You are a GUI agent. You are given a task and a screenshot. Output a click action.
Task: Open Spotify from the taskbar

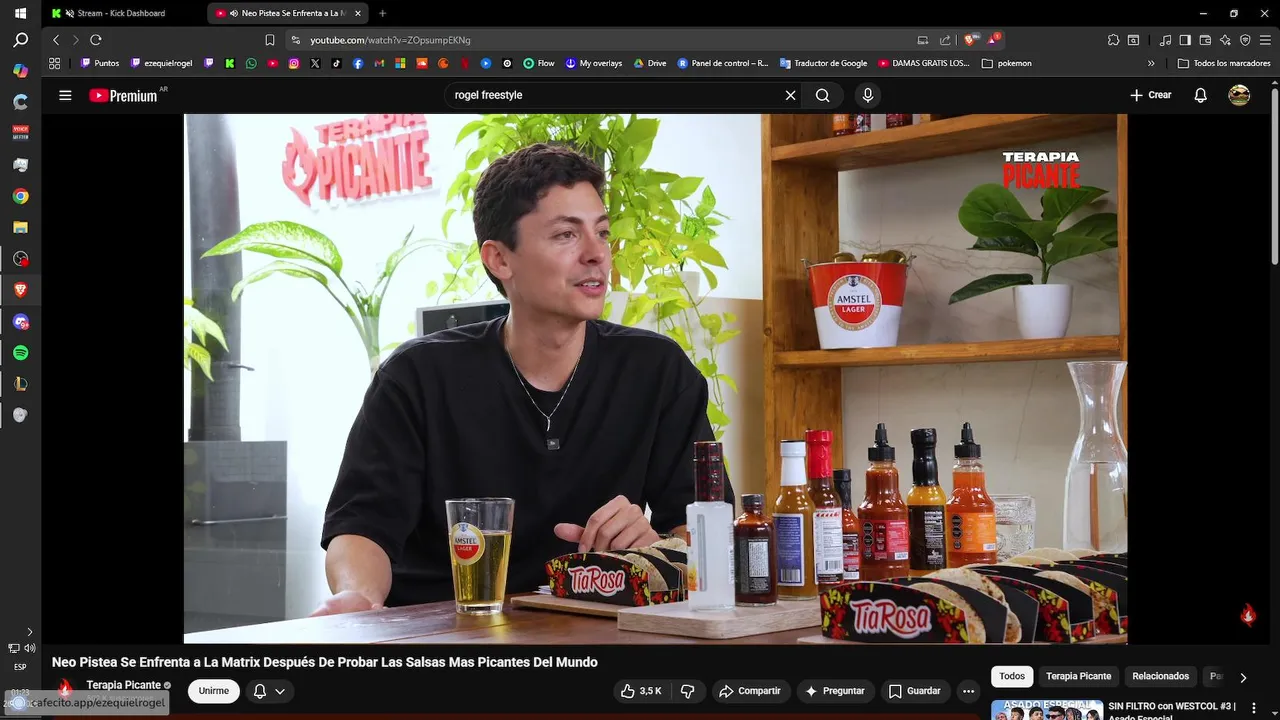coord(20,353)
